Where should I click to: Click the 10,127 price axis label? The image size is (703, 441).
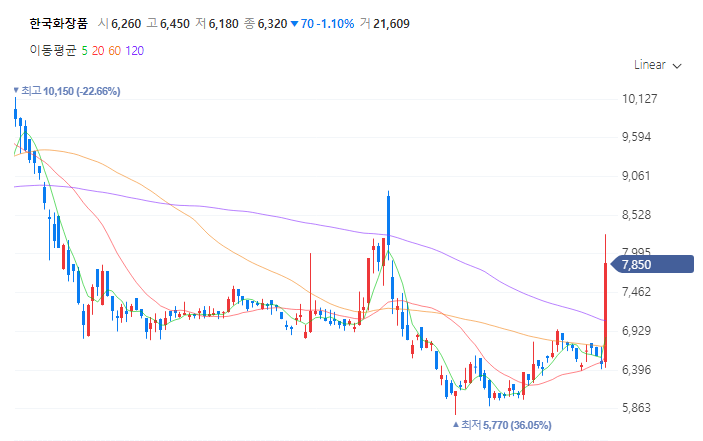coord(640,99)
